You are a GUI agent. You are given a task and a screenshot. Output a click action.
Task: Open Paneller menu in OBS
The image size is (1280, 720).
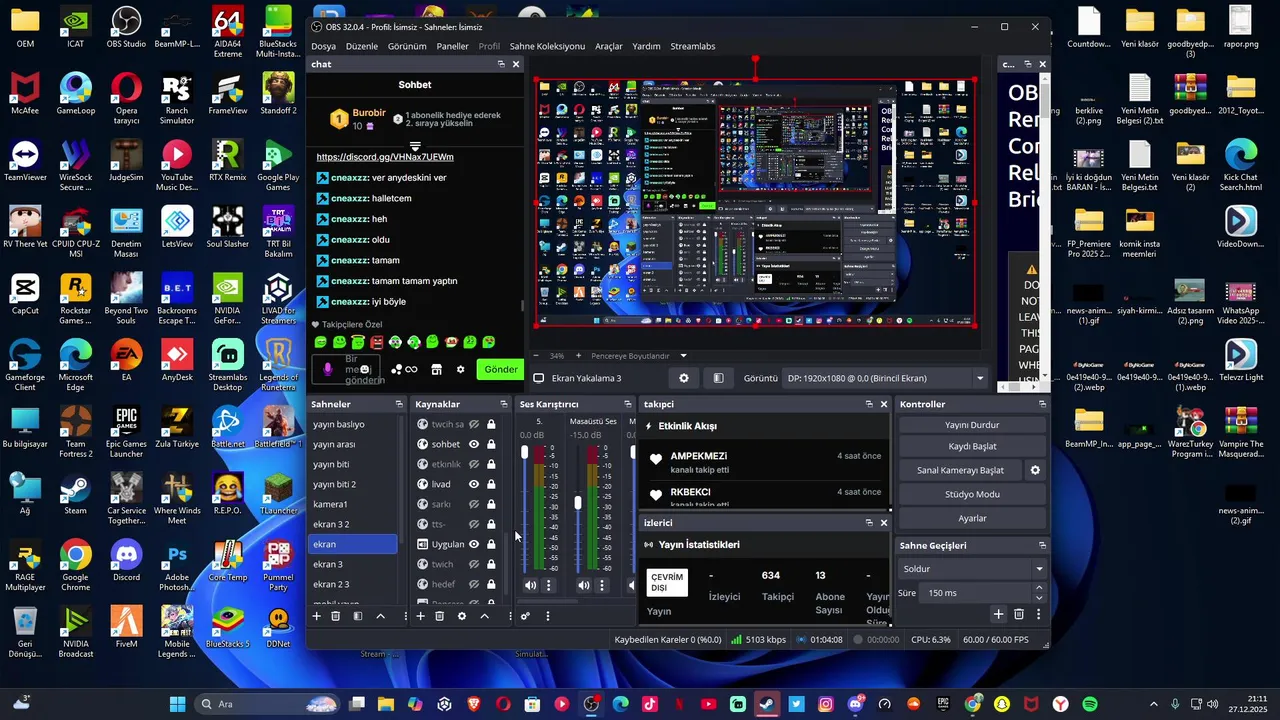click(x=452, y=46)
